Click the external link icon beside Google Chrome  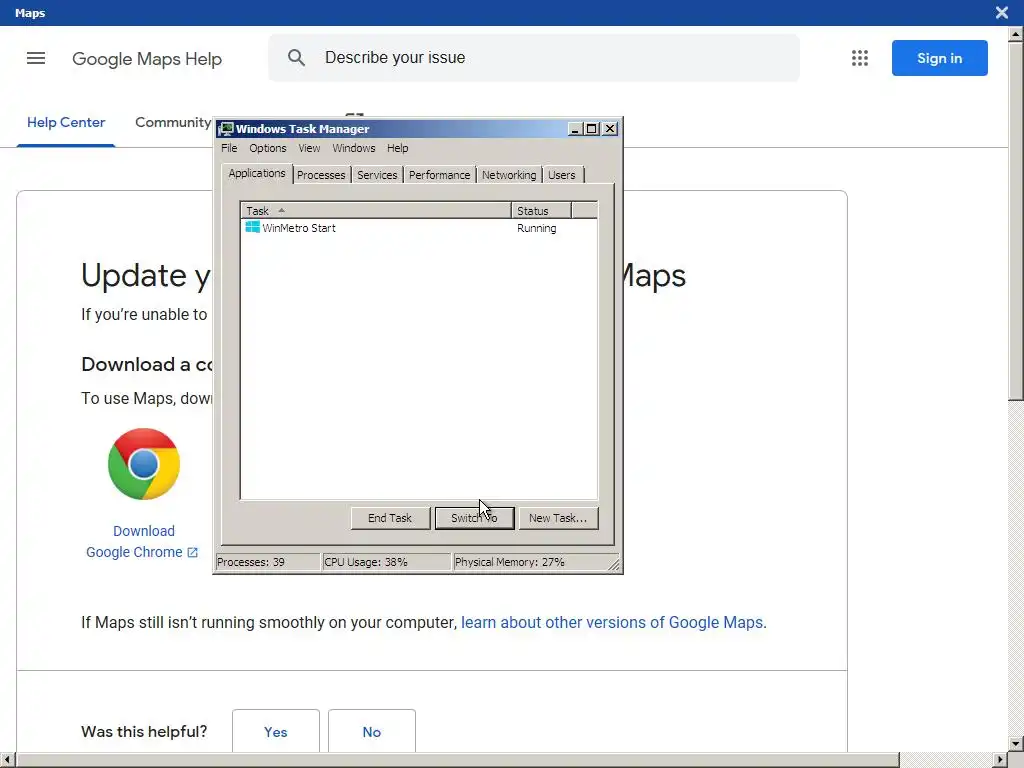[x=192, y=552]
